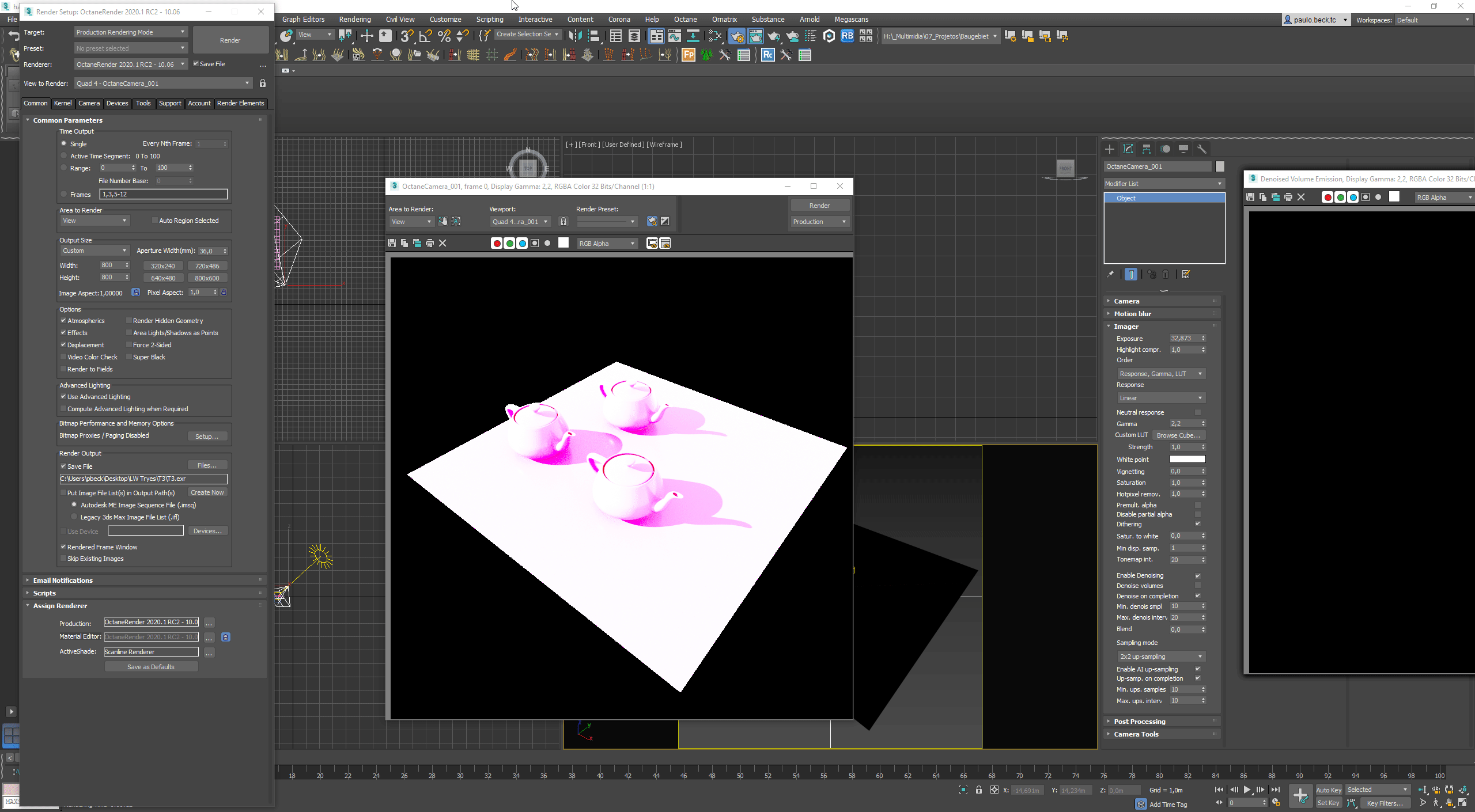The height and width of the screenshot is (812, 1475).
Task: Click the Edit Region hand icon
Action: [442, 222]
